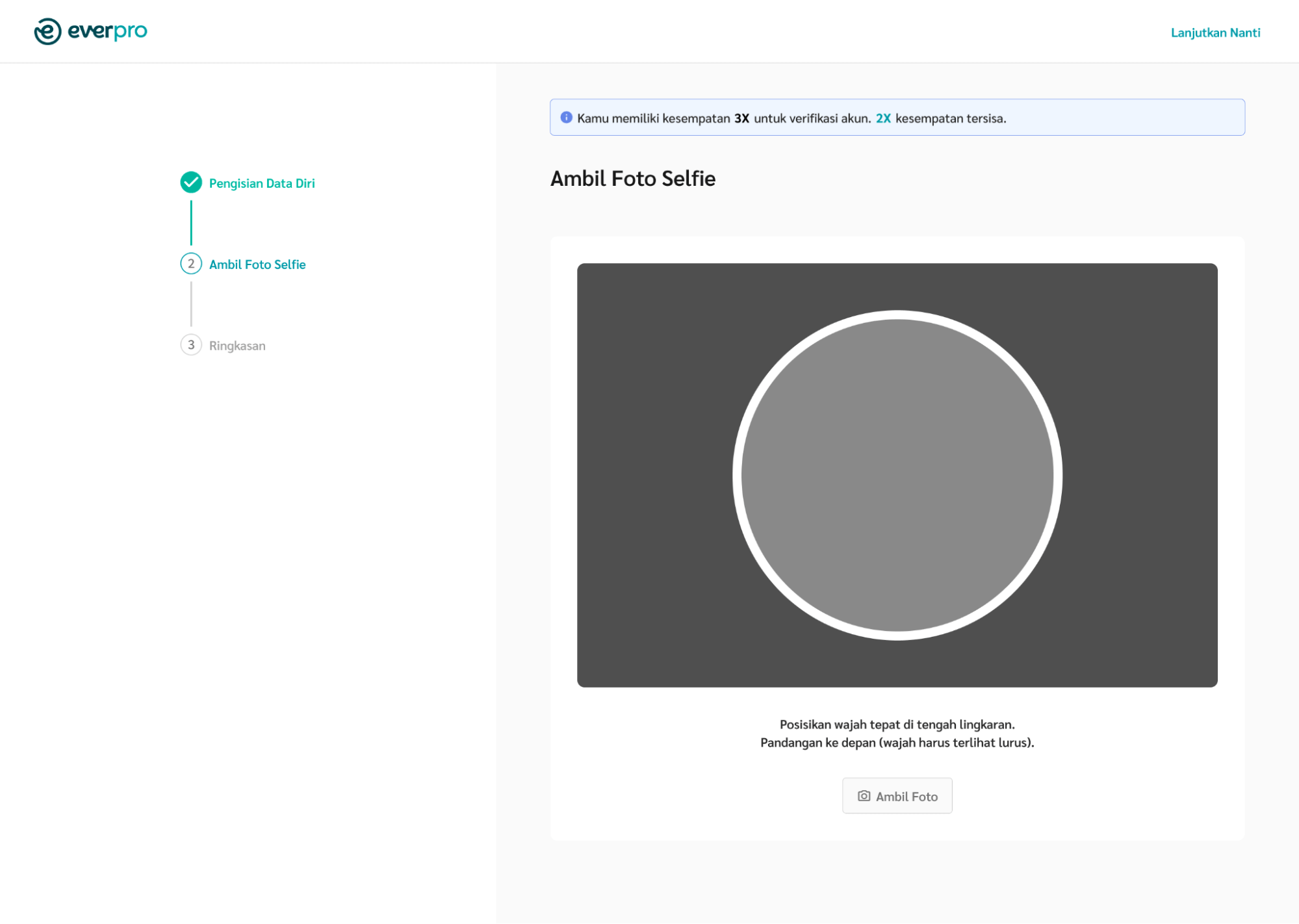Click the blue info icon in the notice banner
Image resolution: width=1299 pixels, height=924 pixels.
(x=566, y=118)
